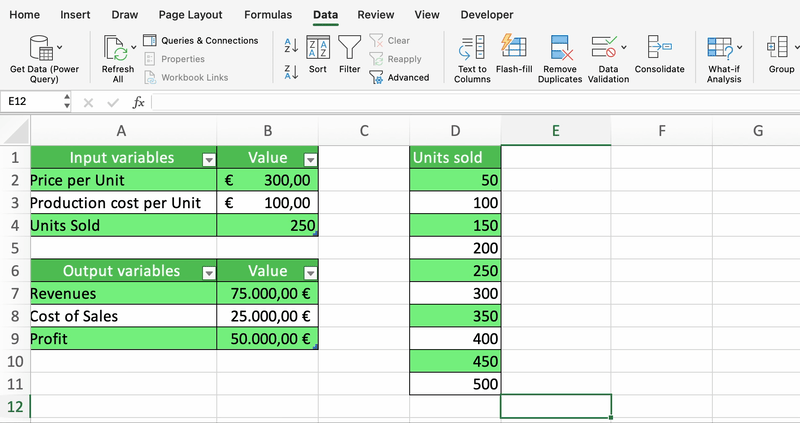Switch to the Developer tab
800x423 pixels.
(x=487, y=15)
